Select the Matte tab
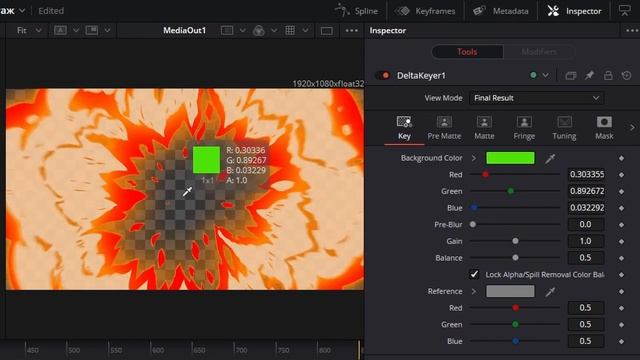Image resolution: width=640 pixels, height=360 pixels. (x=484, y=128)
